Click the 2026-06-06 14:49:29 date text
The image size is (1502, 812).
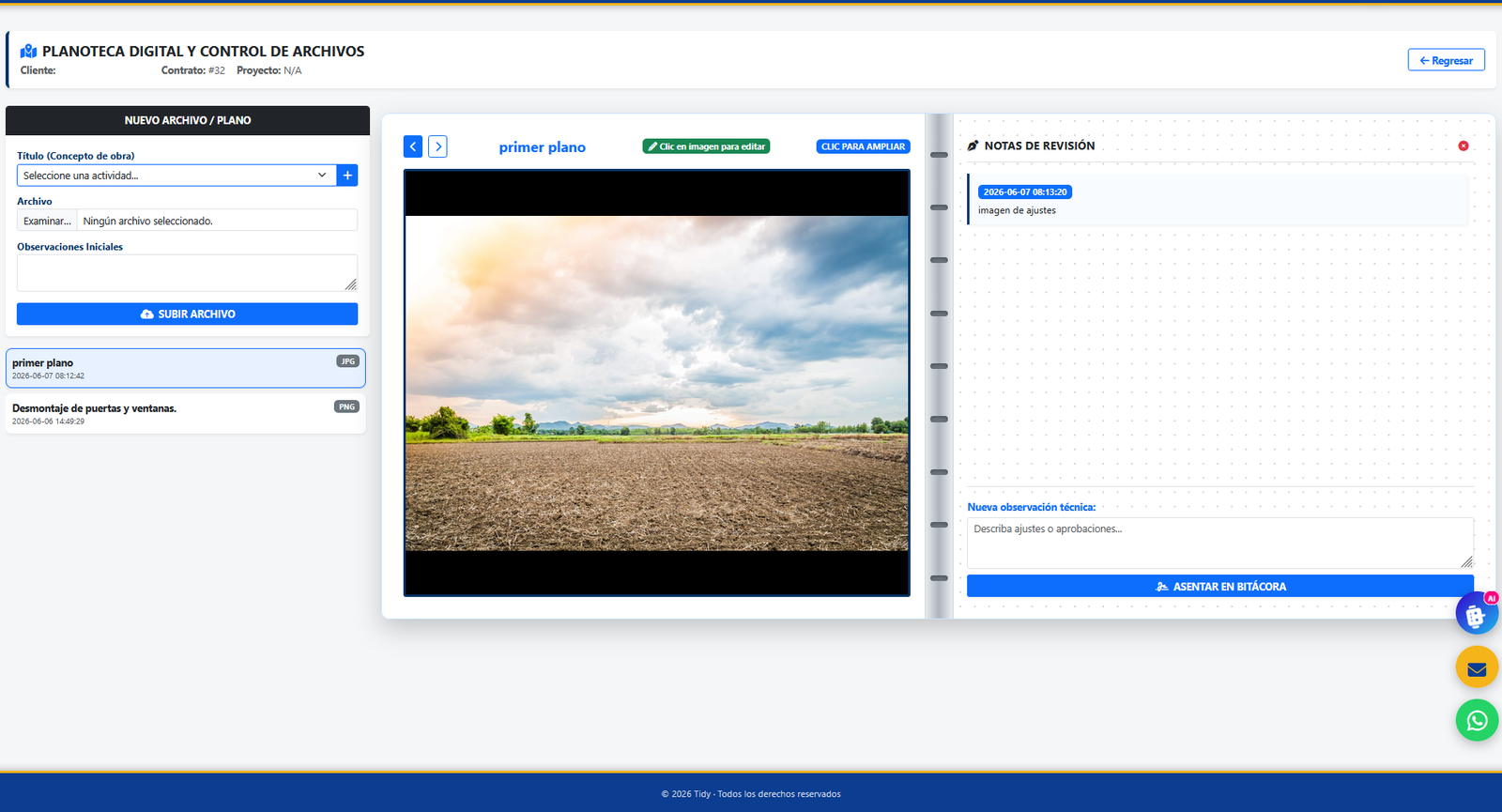[x=48, y=421]
